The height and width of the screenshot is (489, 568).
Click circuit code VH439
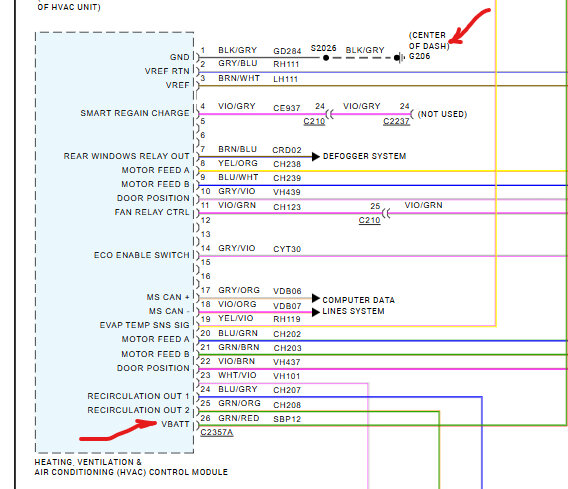(287, 192)
